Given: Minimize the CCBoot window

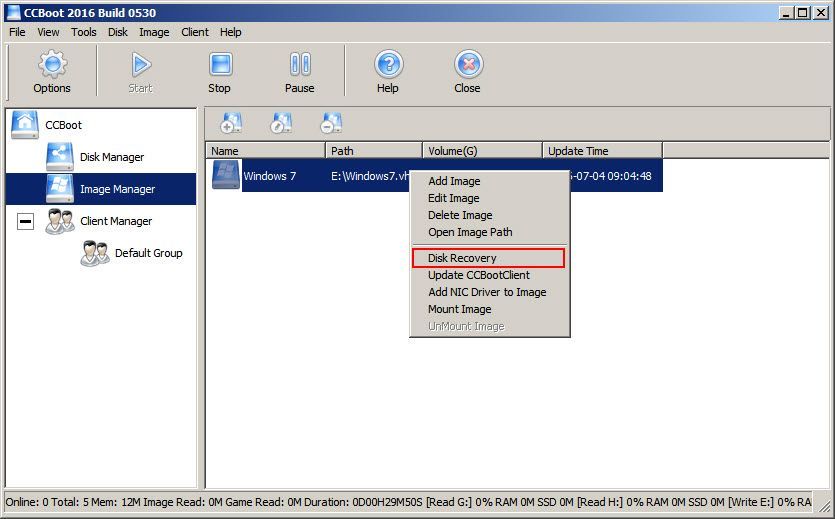Looking at the screenshot, I should tap(787, 12).
